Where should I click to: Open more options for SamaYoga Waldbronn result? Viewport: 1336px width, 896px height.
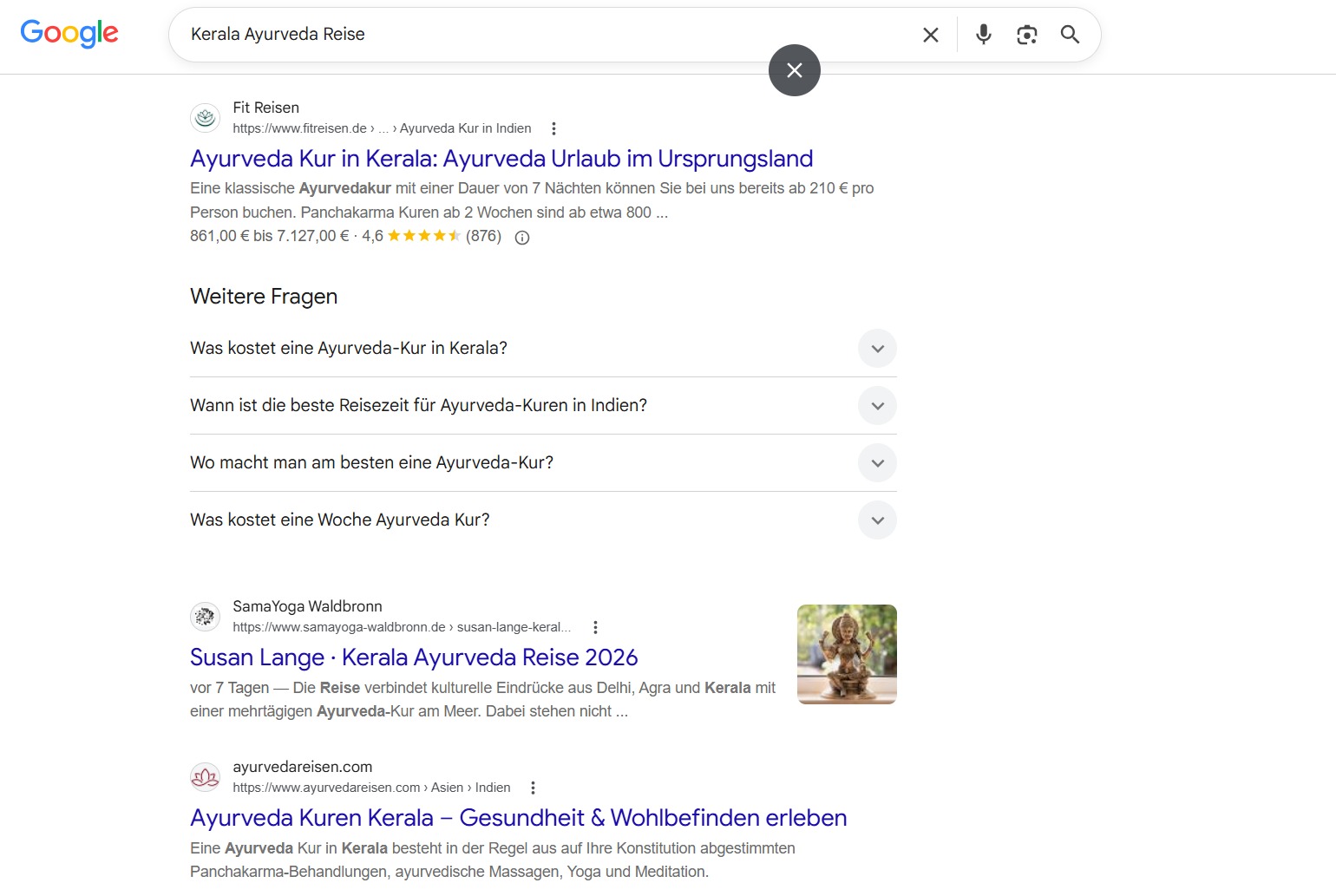(595, 627)
